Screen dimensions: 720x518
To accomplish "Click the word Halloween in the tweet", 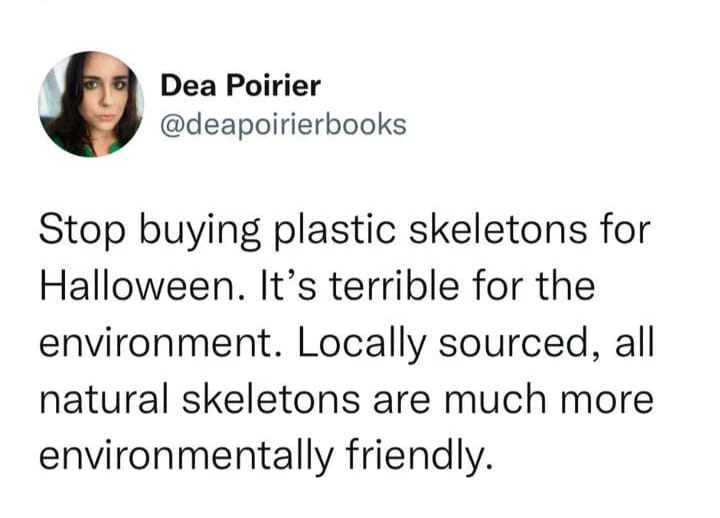I will point(142,286).
